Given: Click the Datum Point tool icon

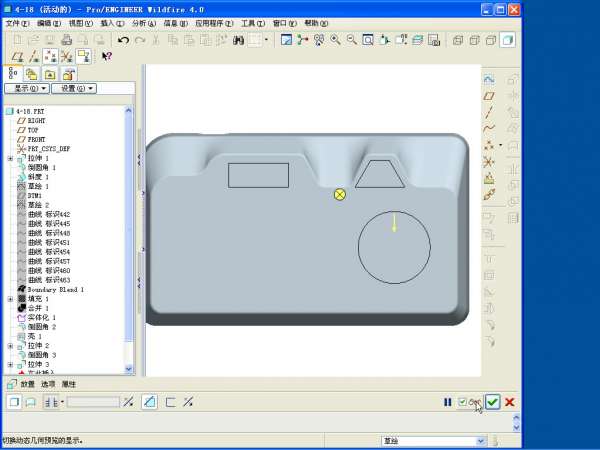Looking at the screenshot, I should click(489, 145).
